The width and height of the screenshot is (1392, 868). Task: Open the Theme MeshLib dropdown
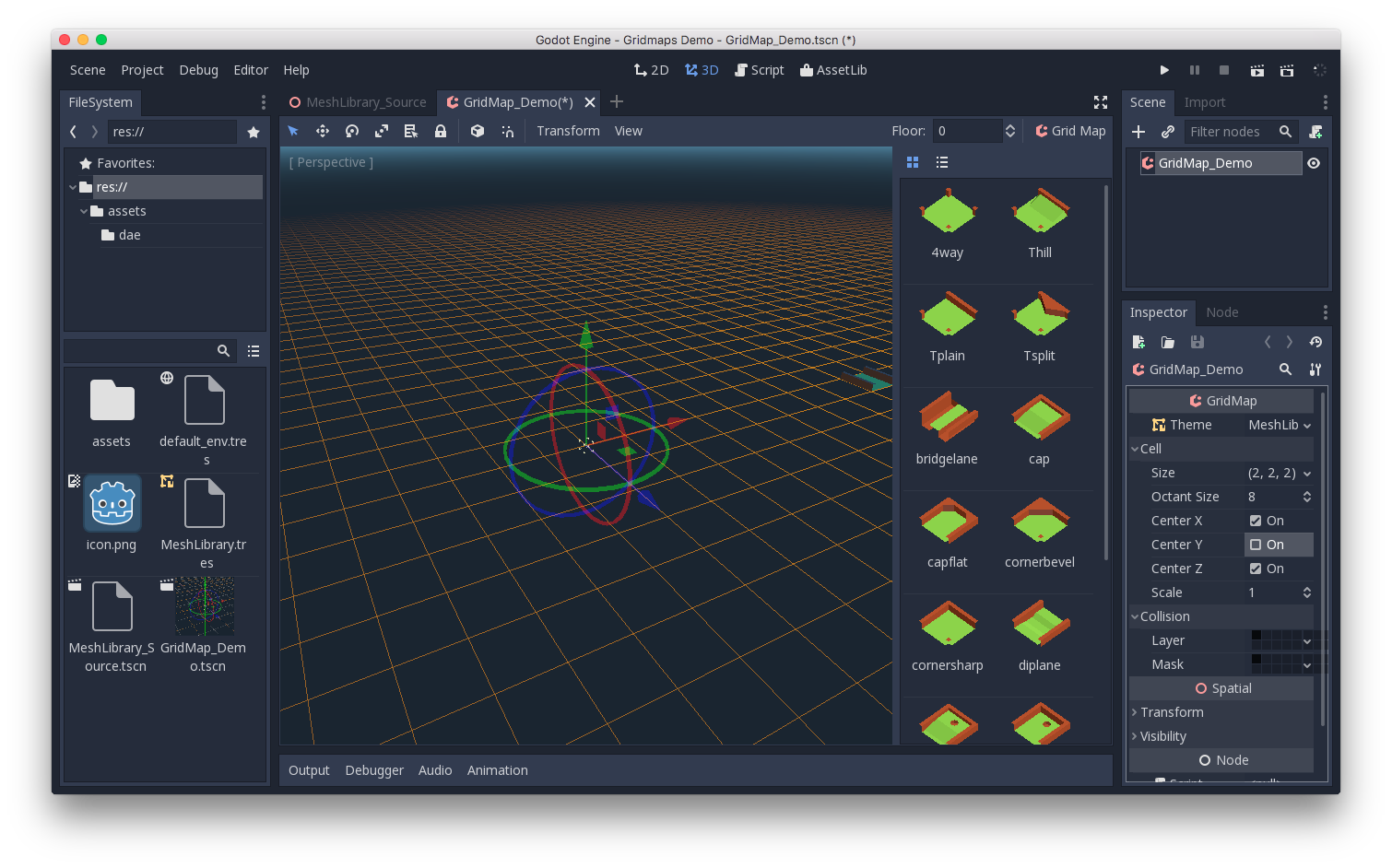pos(1280,425)
